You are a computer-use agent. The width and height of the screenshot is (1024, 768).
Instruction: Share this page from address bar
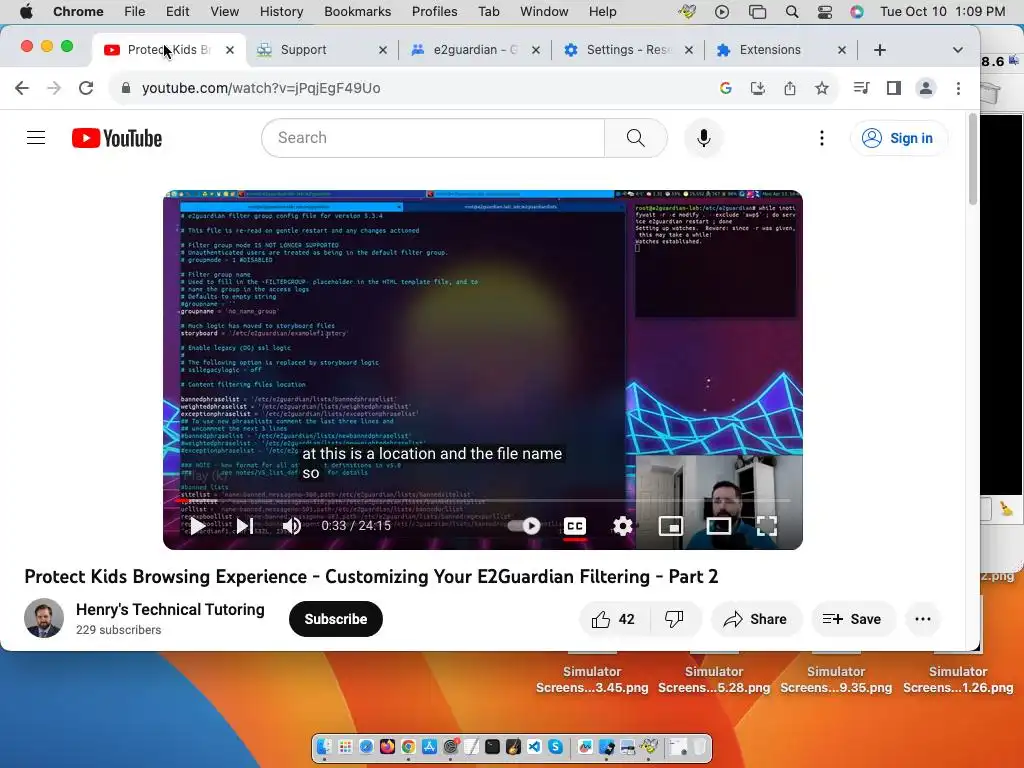(x=790, y=88)
